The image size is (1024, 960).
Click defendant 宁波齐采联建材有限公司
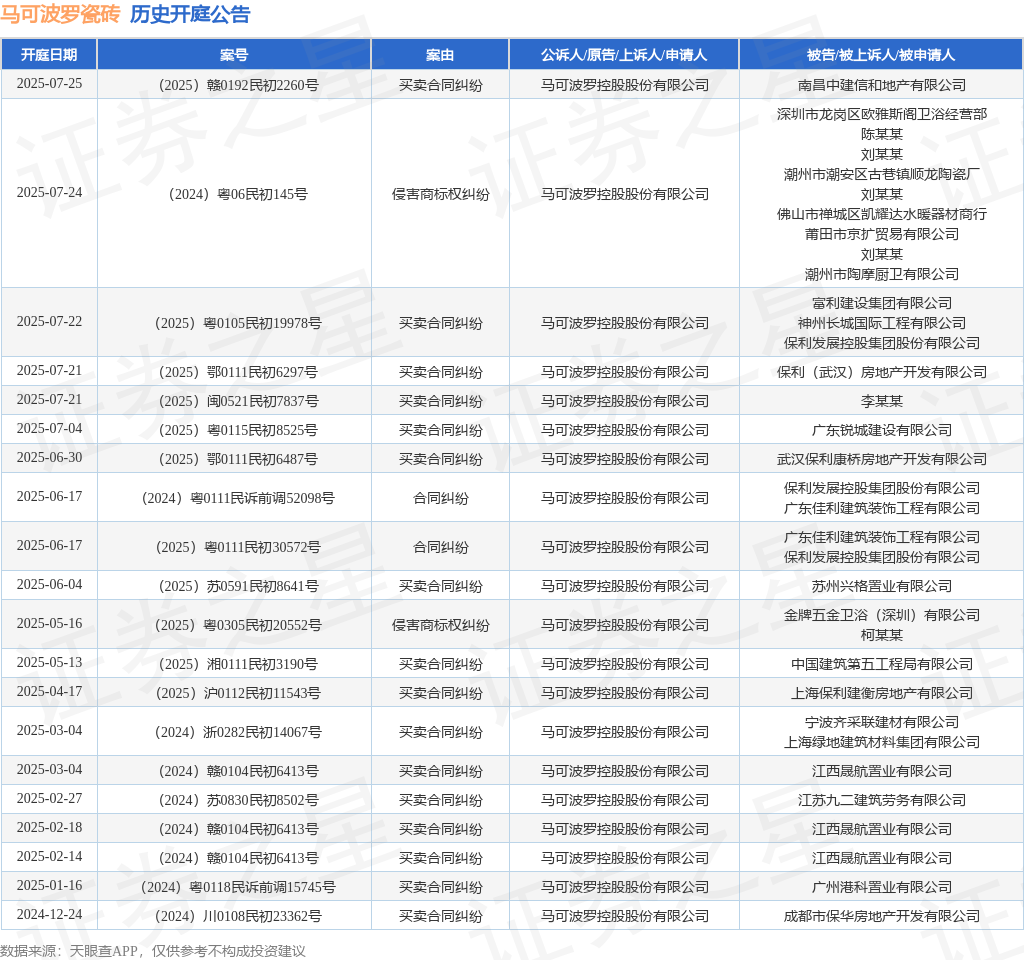[882, 722]
